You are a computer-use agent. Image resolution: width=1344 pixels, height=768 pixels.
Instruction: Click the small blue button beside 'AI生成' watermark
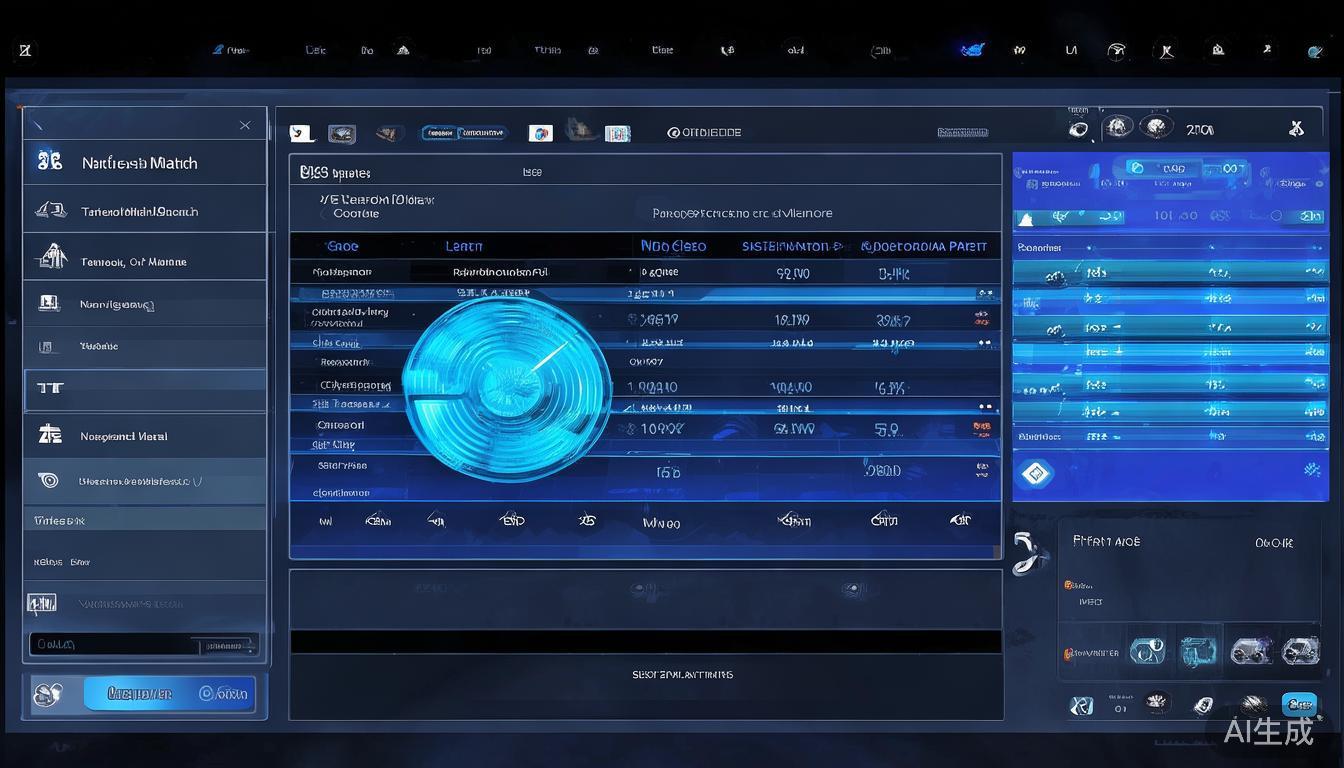[x=1299, y=704]
